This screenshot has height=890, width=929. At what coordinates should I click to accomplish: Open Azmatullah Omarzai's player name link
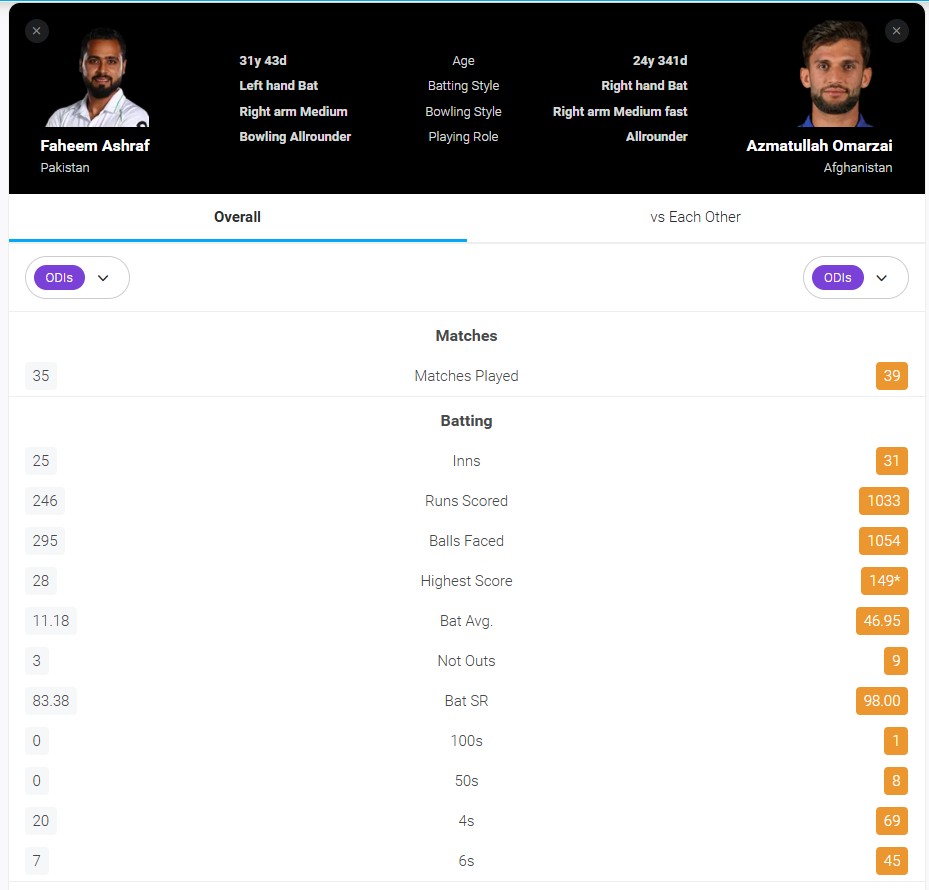[819, 146]
